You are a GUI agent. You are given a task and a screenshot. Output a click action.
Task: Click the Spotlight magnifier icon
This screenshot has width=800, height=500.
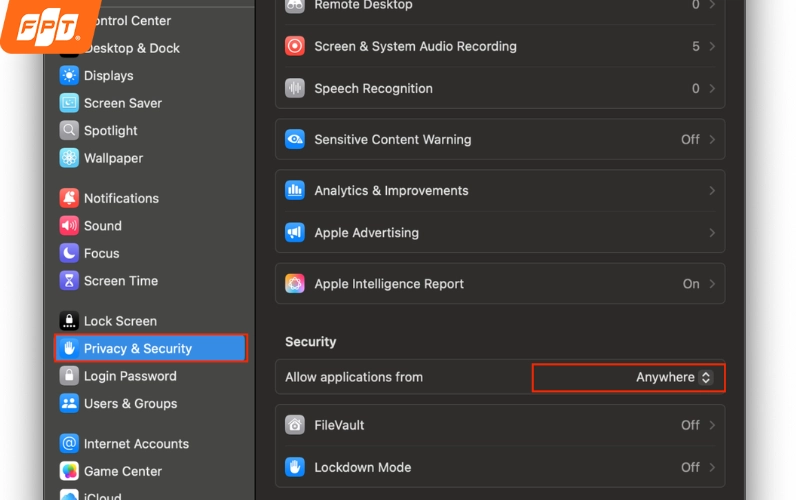pyautogui.click(x=69, y=131)
